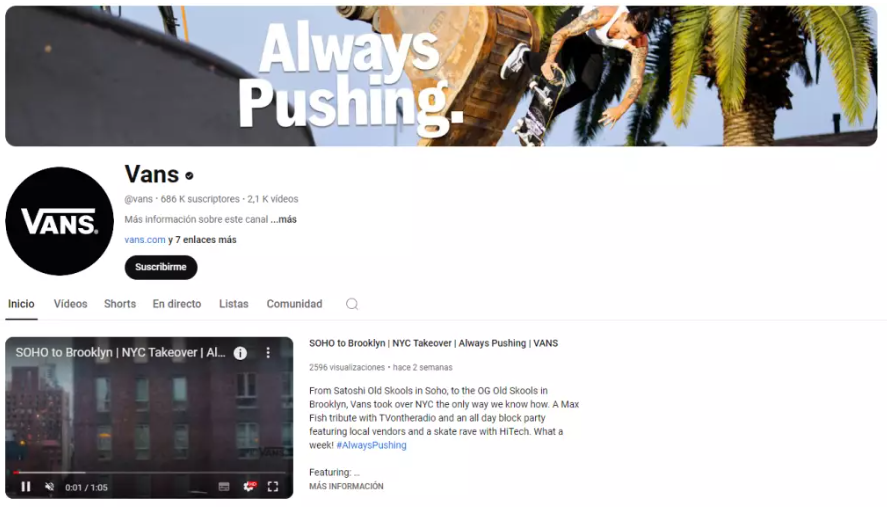Click the Suscribirme button

pos(161,267)
